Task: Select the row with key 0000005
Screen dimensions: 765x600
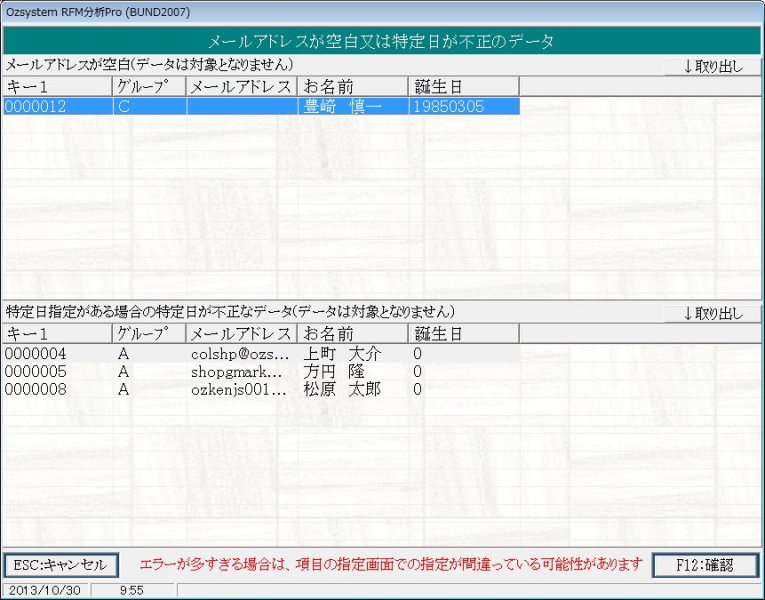Action: pos(261,372)
